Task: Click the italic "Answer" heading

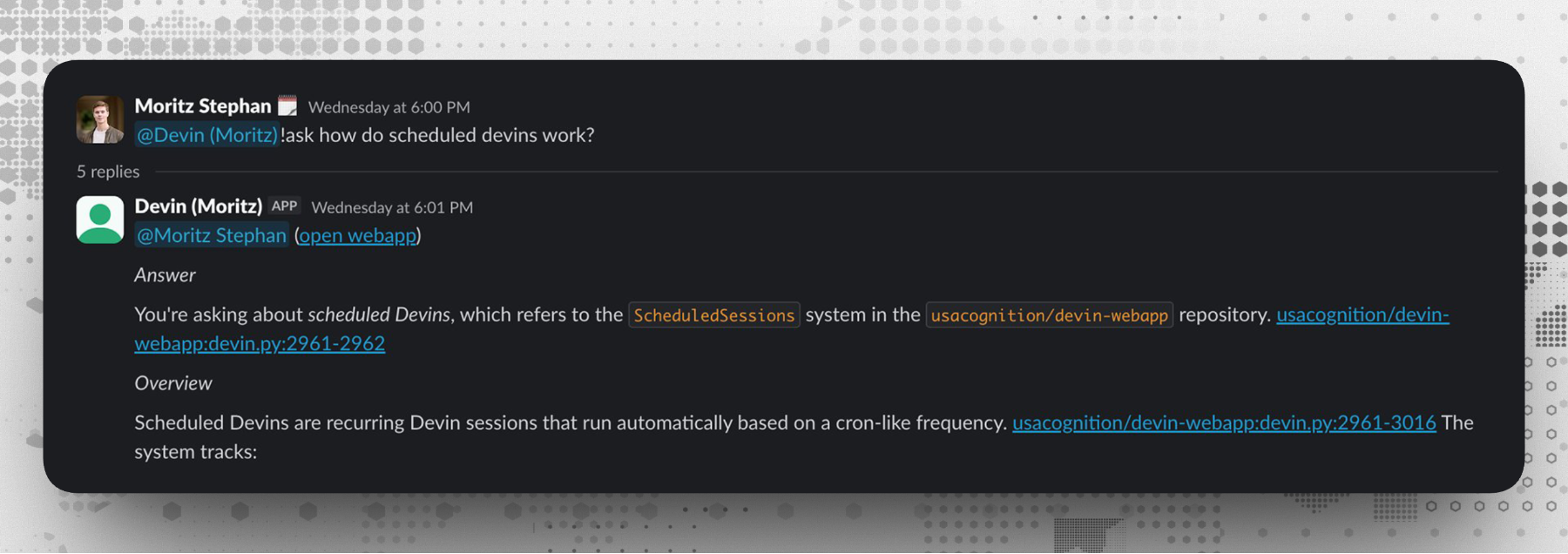Action: tap(165, 275)
